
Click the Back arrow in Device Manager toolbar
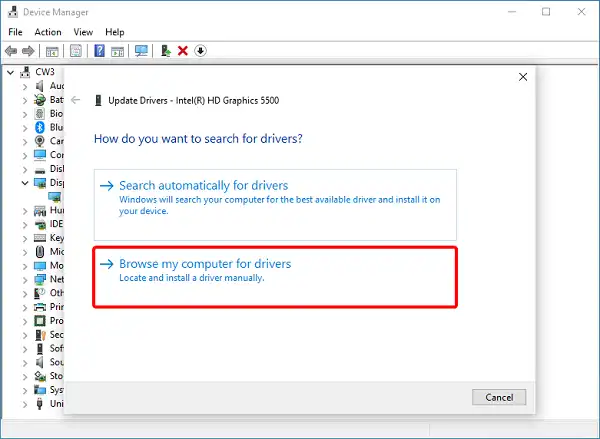point(12,51)
